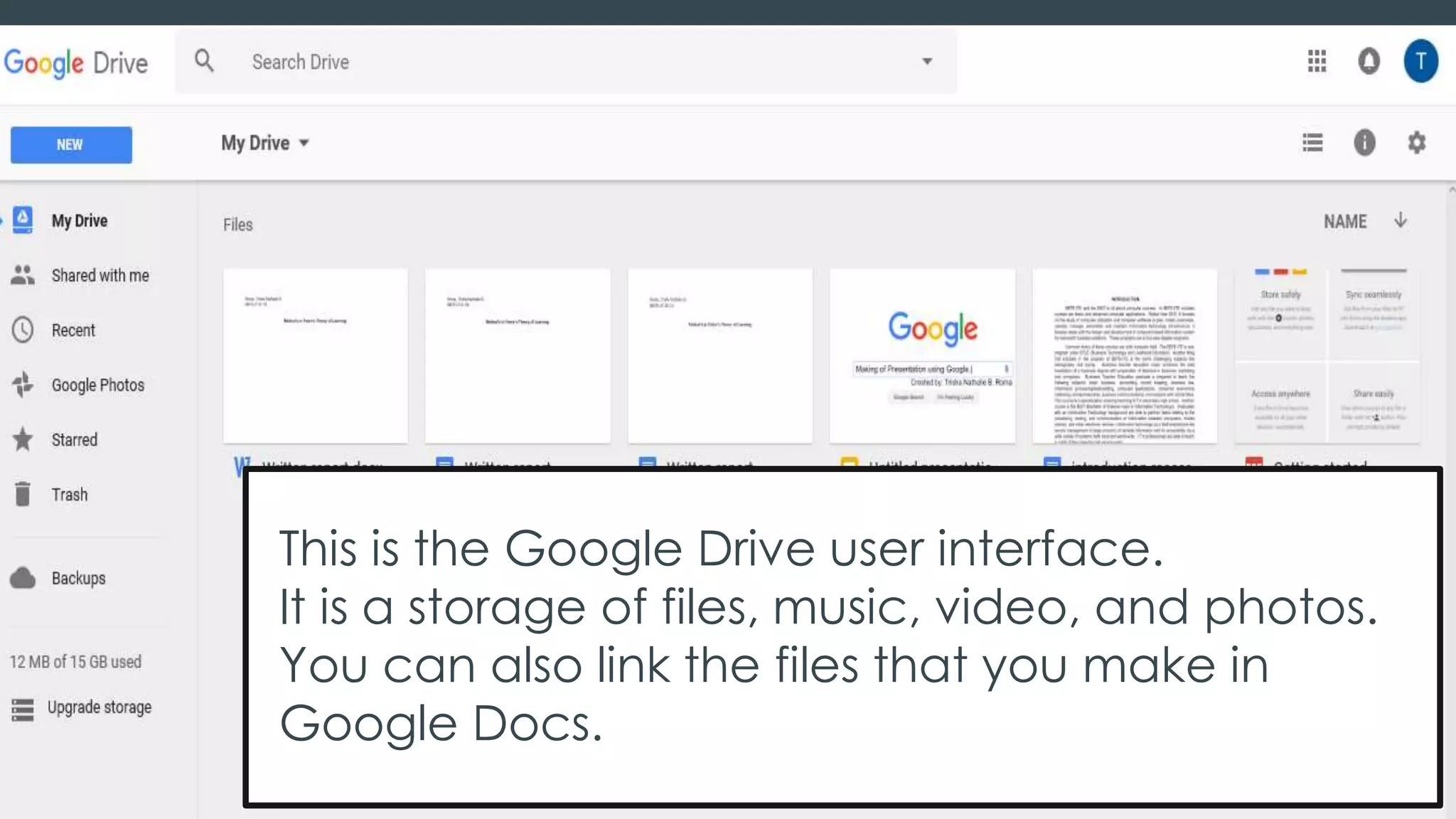The width and height of the screenshot is (1456, 819).
Task: Click the Starred star icon
Action: 23,439
